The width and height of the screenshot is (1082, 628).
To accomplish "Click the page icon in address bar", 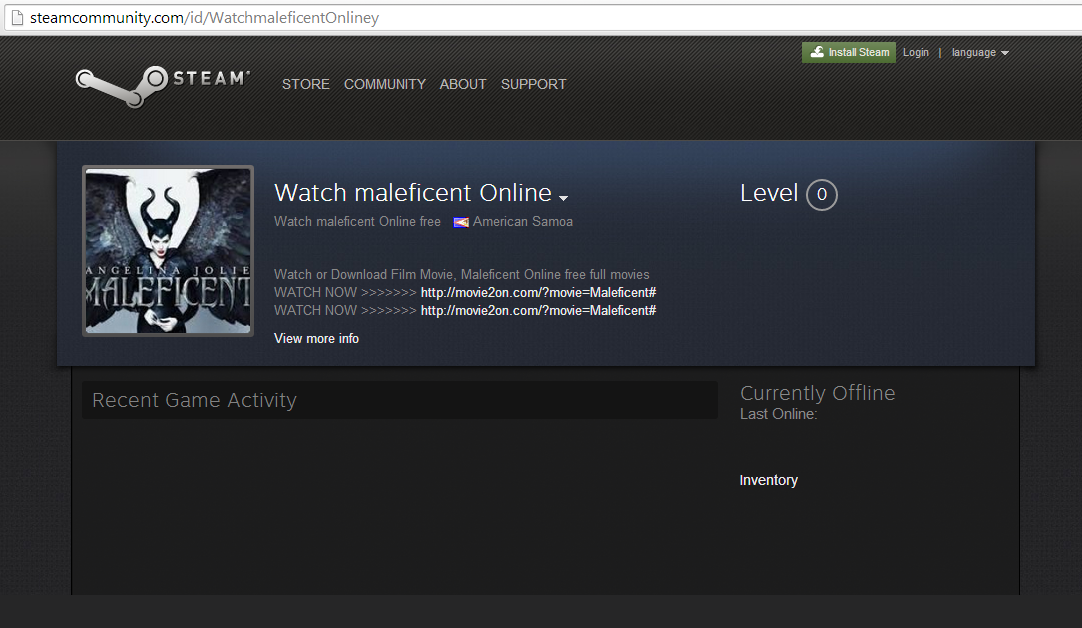I will (17, 18).
